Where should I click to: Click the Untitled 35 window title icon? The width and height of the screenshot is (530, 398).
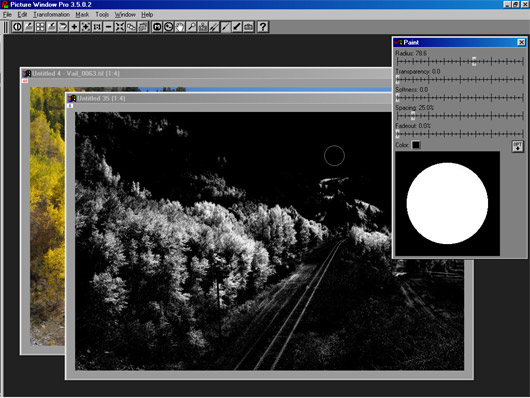(72, 98)
